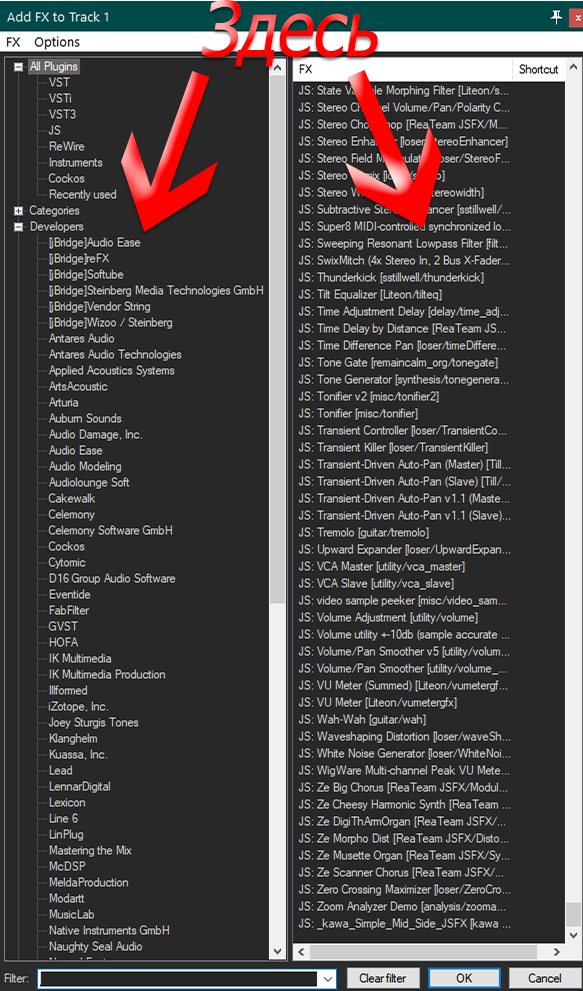Select JS: Zoom Analyzer Demo effect
The height and width of the screenshot is (991, 583).
click(x=402, y=907)
